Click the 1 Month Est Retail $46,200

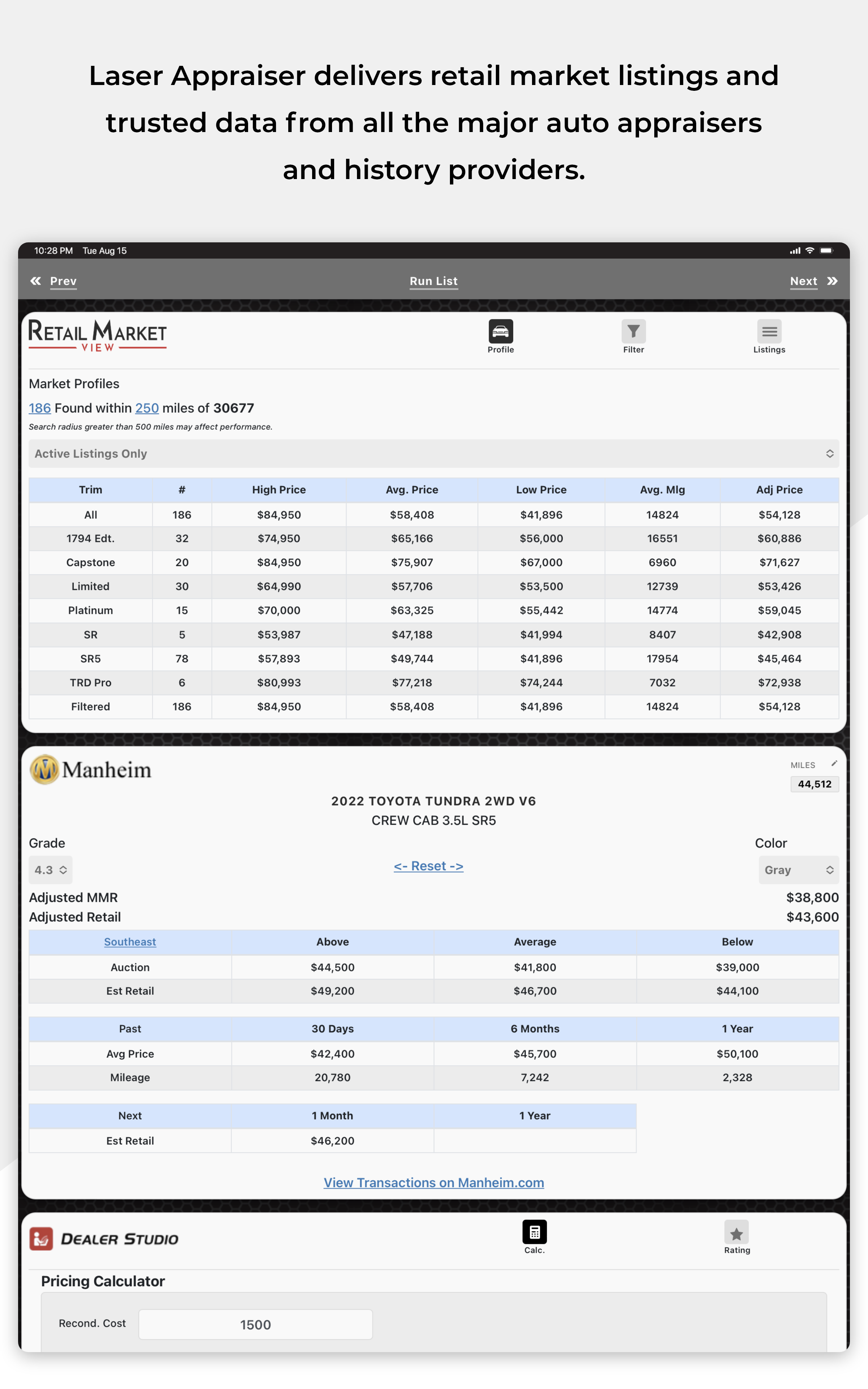point(332,1140)
